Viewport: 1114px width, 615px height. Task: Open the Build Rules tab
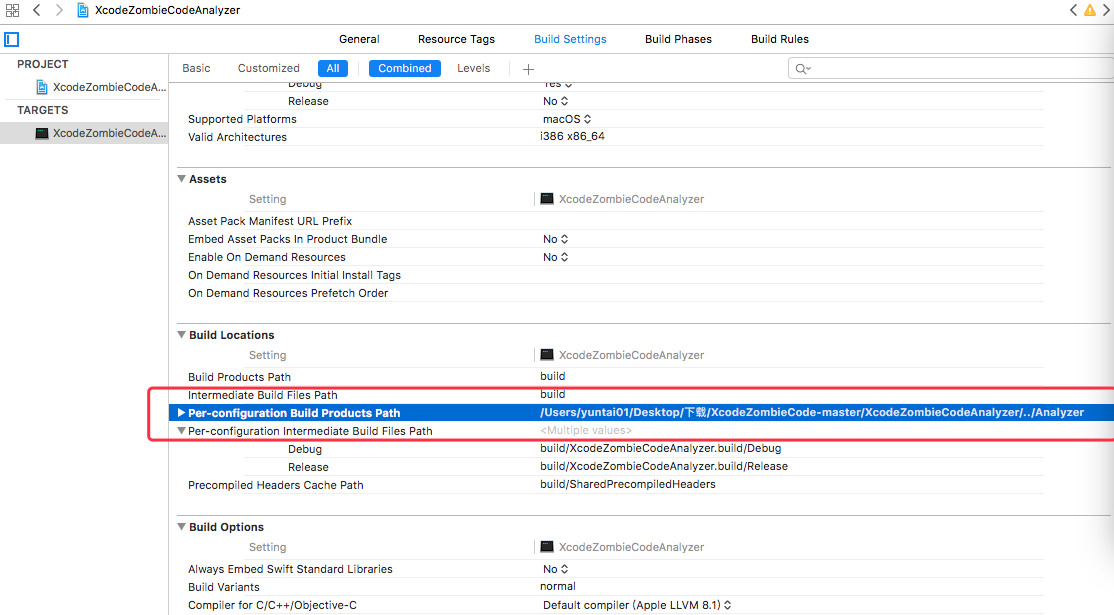coord(779,39)
